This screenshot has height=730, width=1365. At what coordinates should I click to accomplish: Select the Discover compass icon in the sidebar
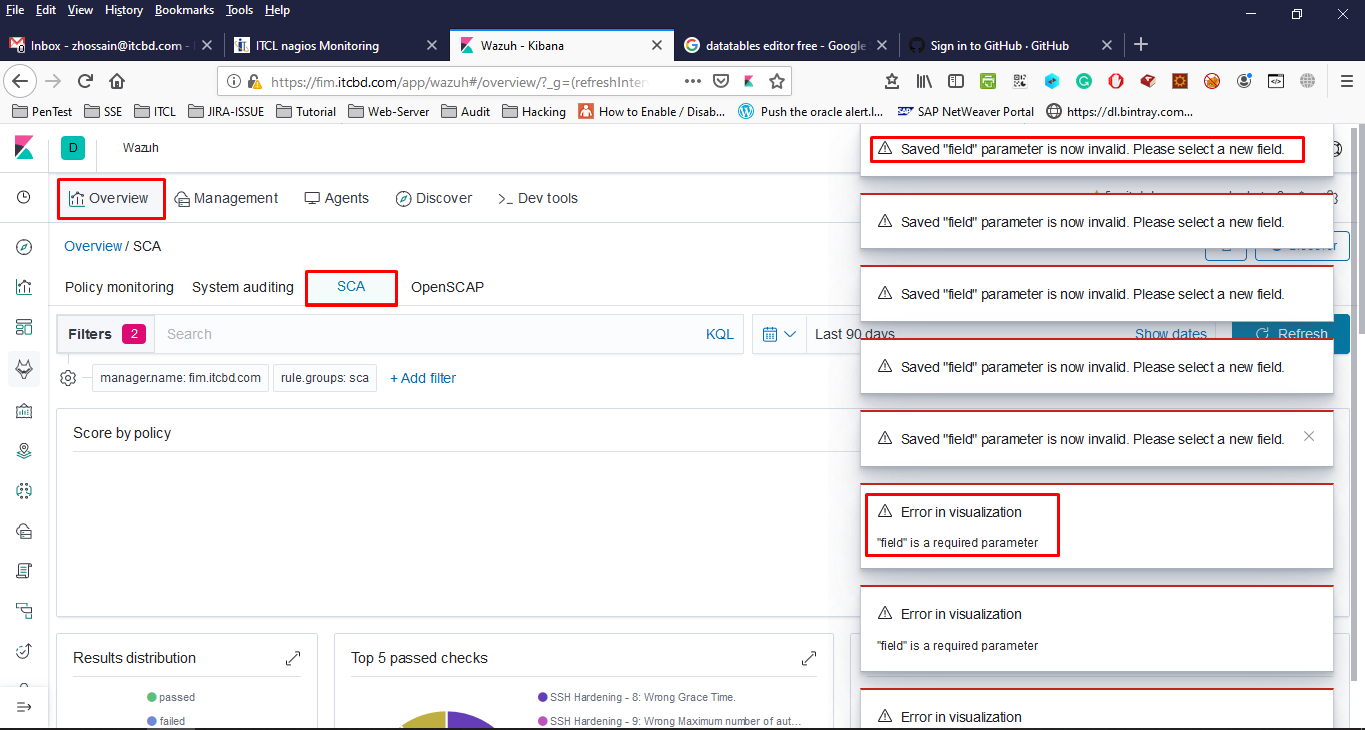coord(24,246)
